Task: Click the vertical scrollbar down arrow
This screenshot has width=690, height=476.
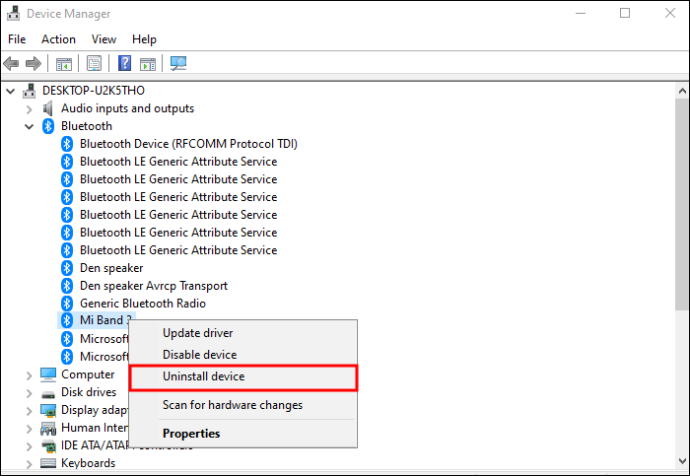Action: click(x=682, y=461)
